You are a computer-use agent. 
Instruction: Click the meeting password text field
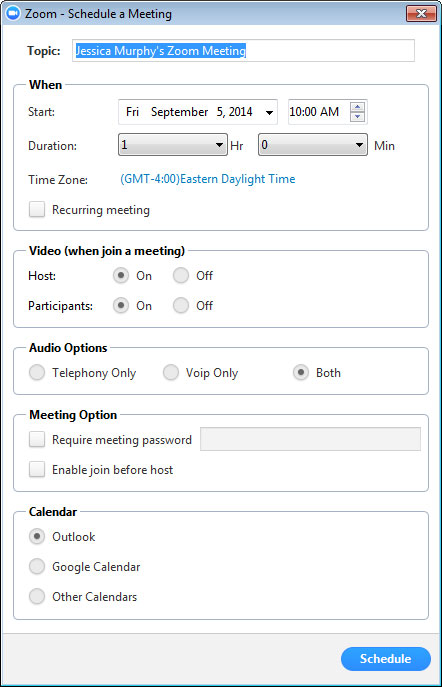[310, 439]
